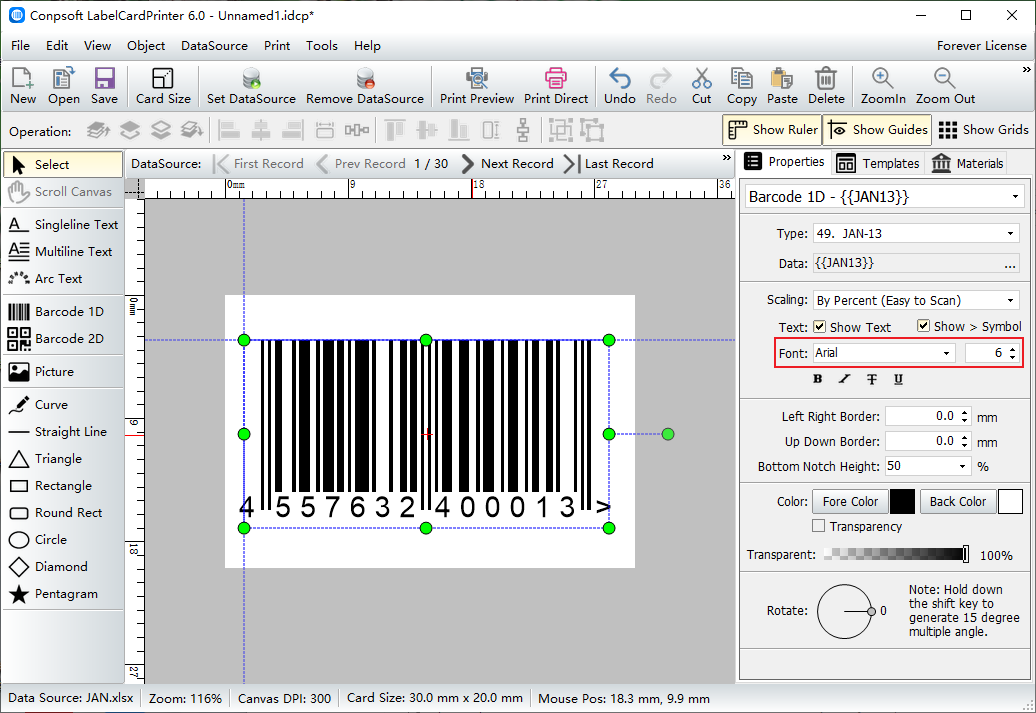The height and width of the screenshot is (713, 1036).
Task: Pick the Multiline Text tool
Action: tap(63, 252)
